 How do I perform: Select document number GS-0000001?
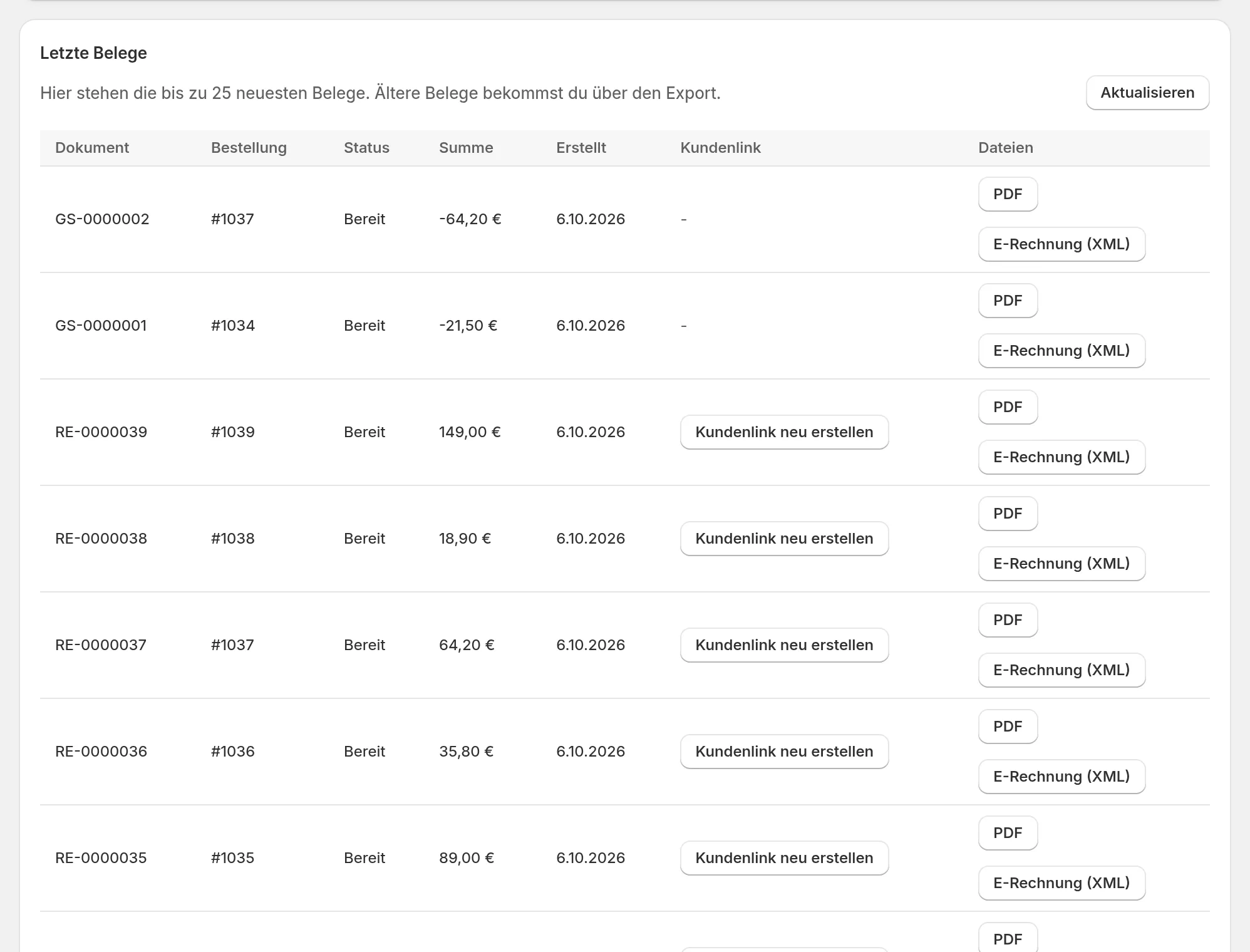coord(101,326)
